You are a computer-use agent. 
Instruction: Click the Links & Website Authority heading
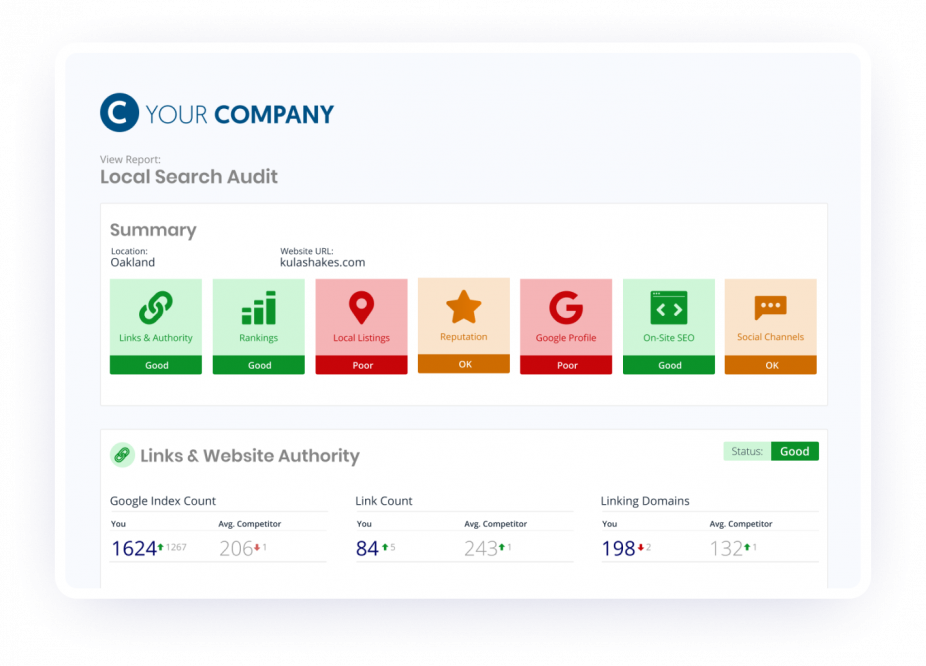250,456
